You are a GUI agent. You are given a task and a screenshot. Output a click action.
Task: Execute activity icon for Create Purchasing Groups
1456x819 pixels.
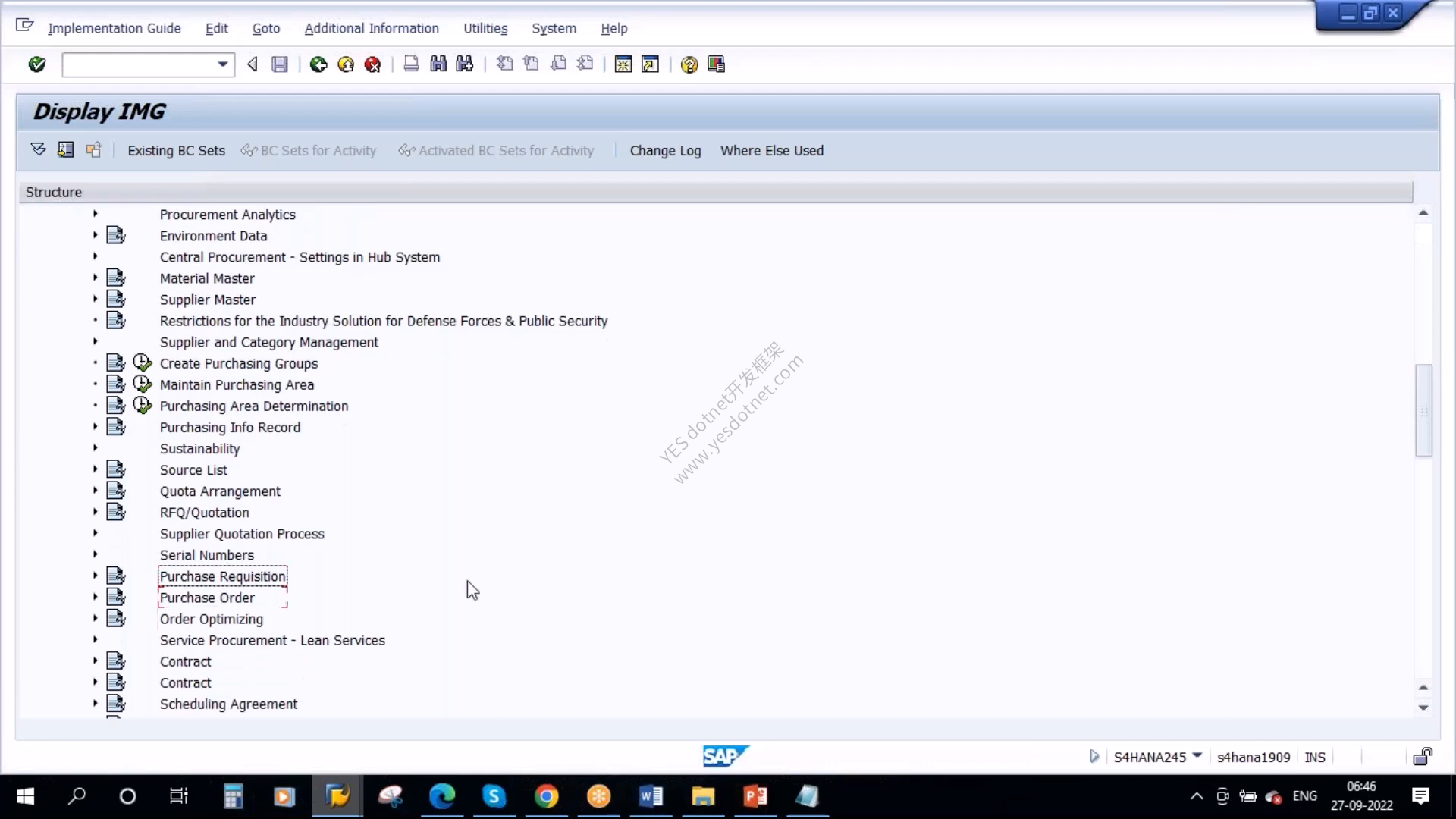pyautogui.click(x=143, y=363)
